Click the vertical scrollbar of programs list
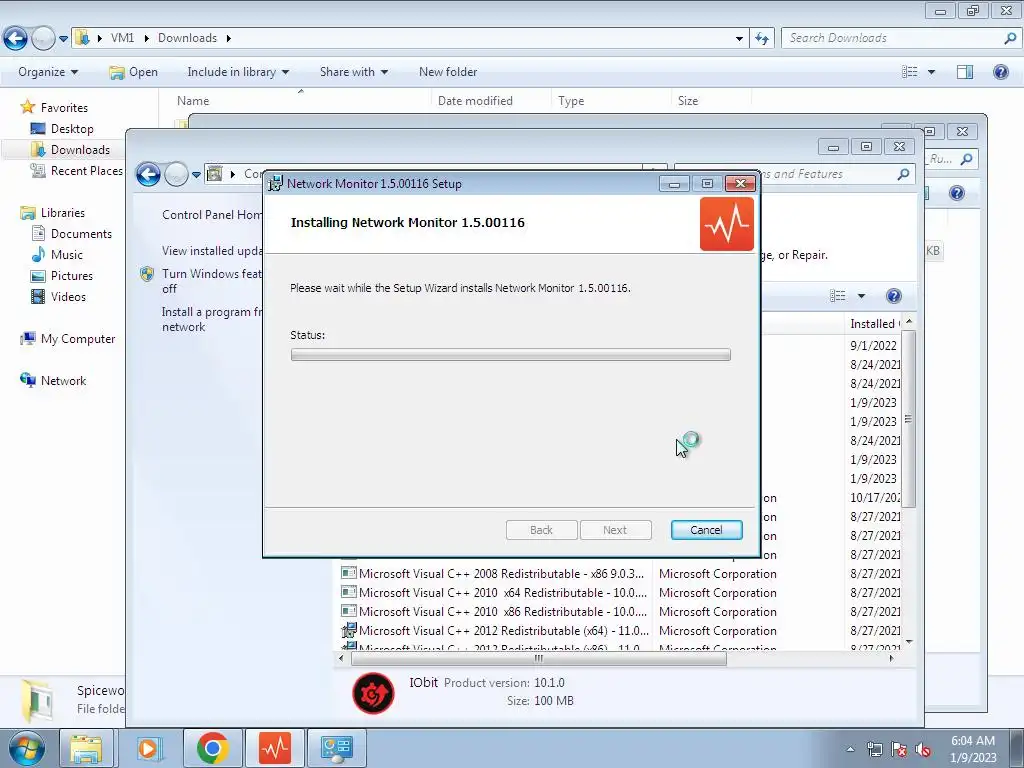Screen dimensions: 1024x768 click(x=908, y=419)
